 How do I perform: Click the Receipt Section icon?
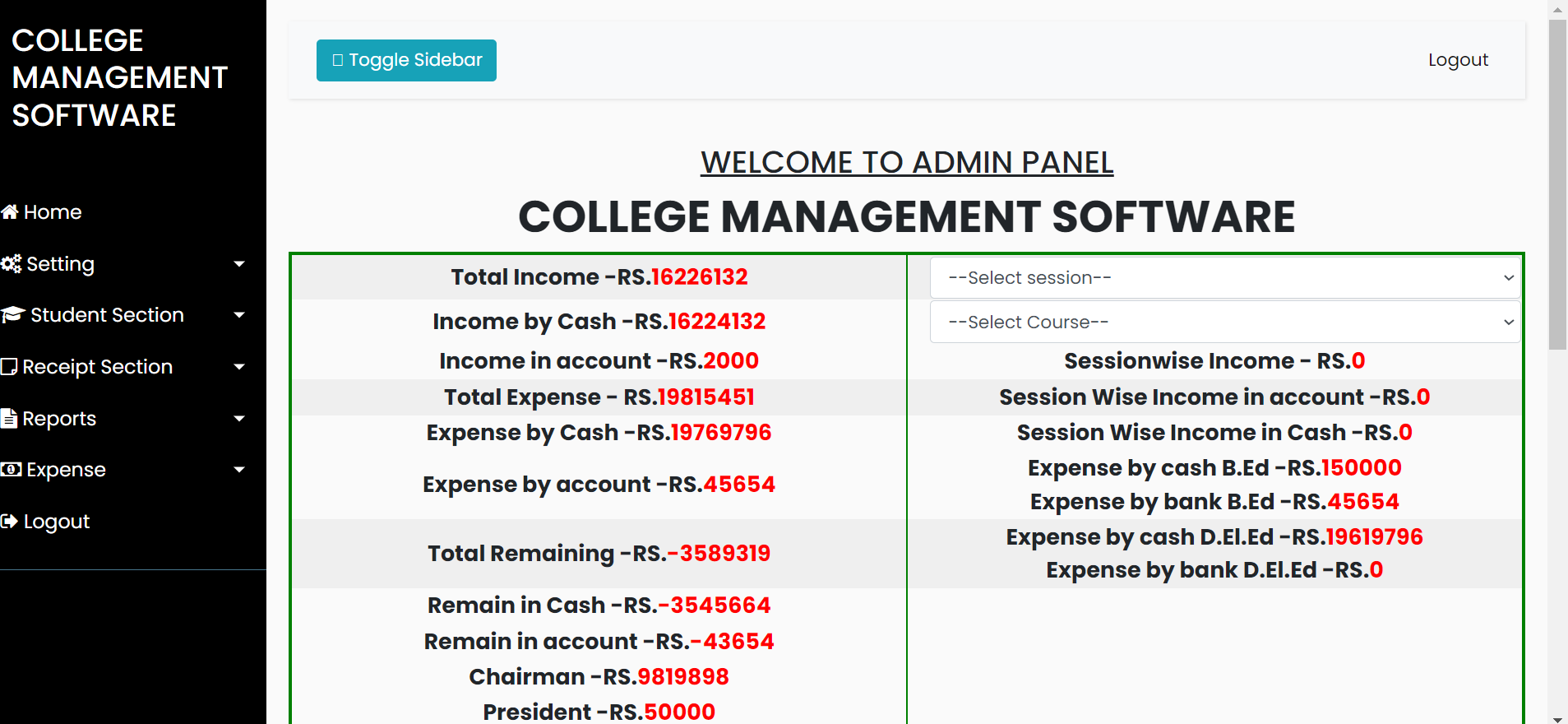9,367
